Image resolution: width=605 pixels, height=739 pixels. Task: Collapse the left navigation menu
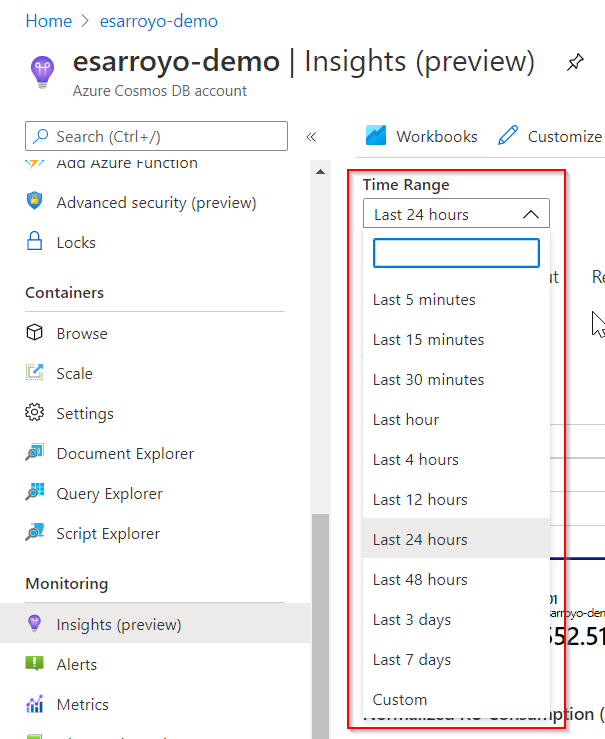coord(311,137)
